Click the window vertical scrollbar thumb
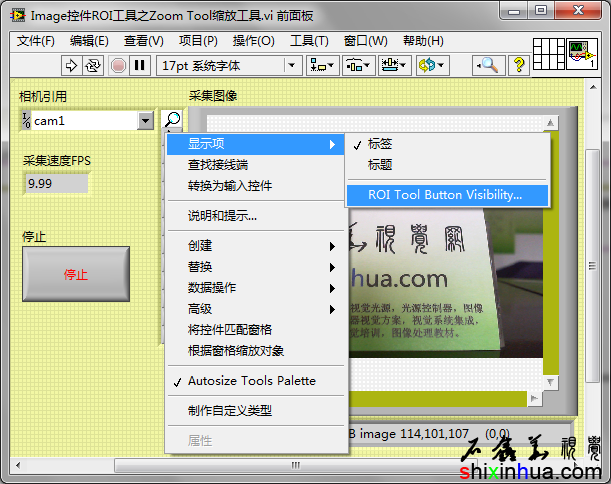Viewport: 611px width, 484px height. [x=592, y=266]
